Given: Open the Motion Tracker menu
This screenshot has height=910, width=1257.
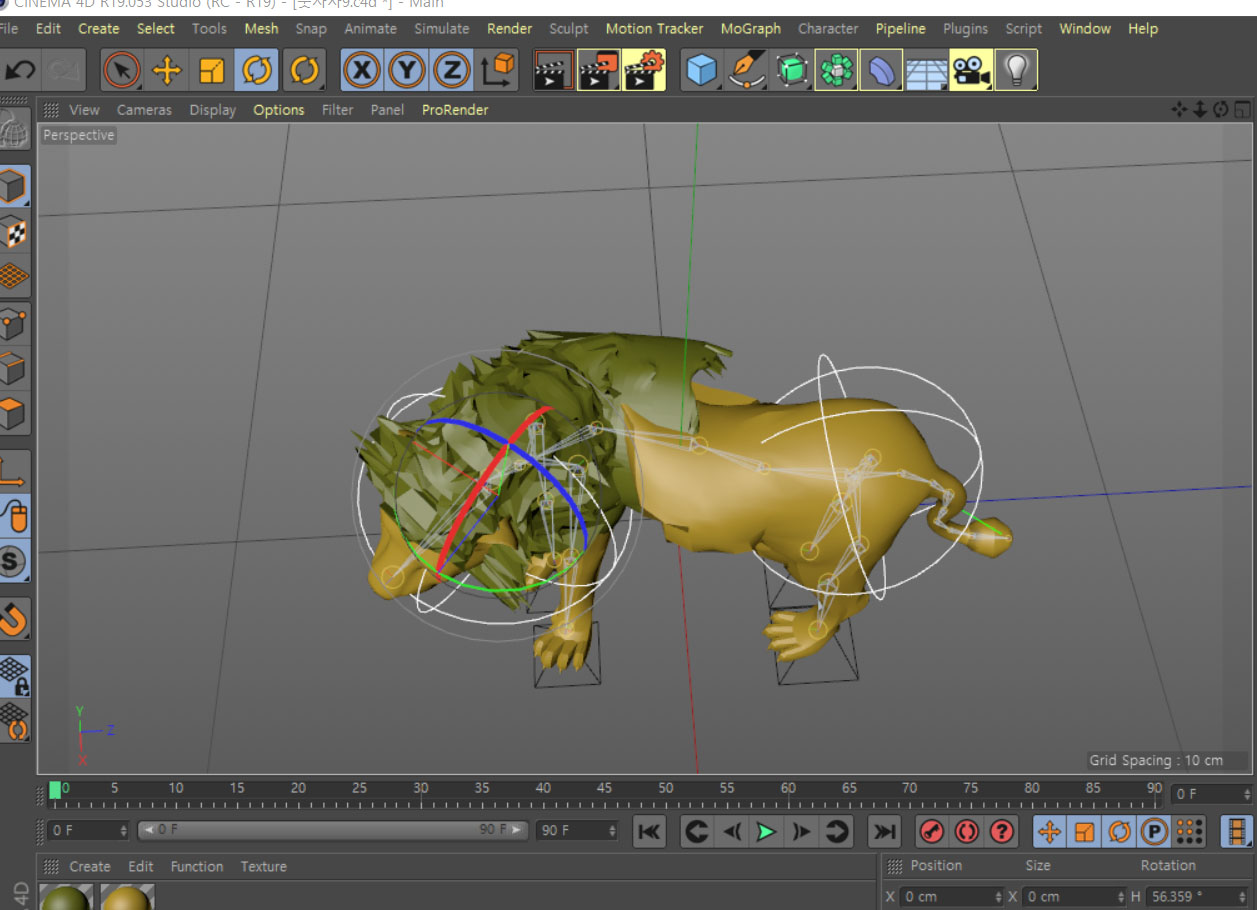Looking at the screenshot, I should click(655, 29).
